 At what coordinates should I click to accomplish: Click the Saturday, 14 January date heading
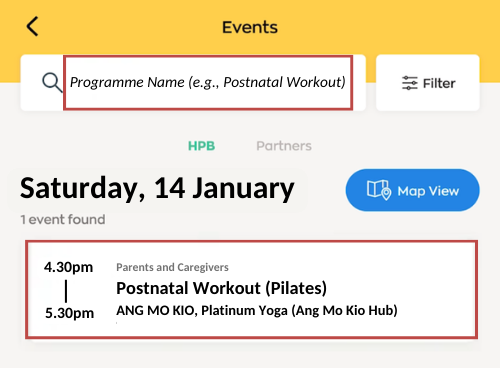tap(157, 189)
